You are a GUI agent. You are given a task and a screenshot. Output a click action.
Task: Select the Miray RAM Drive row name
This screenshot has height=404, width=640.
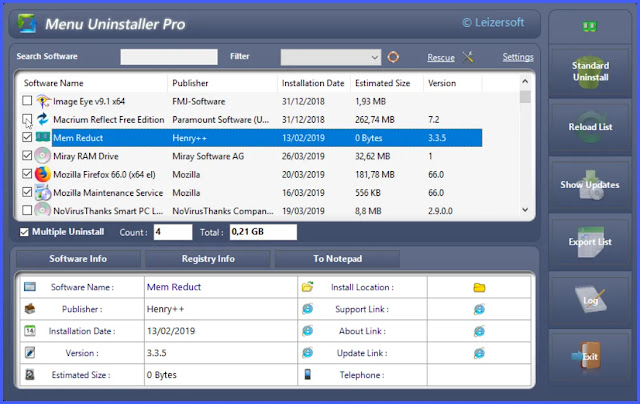(x=86, y=156)
